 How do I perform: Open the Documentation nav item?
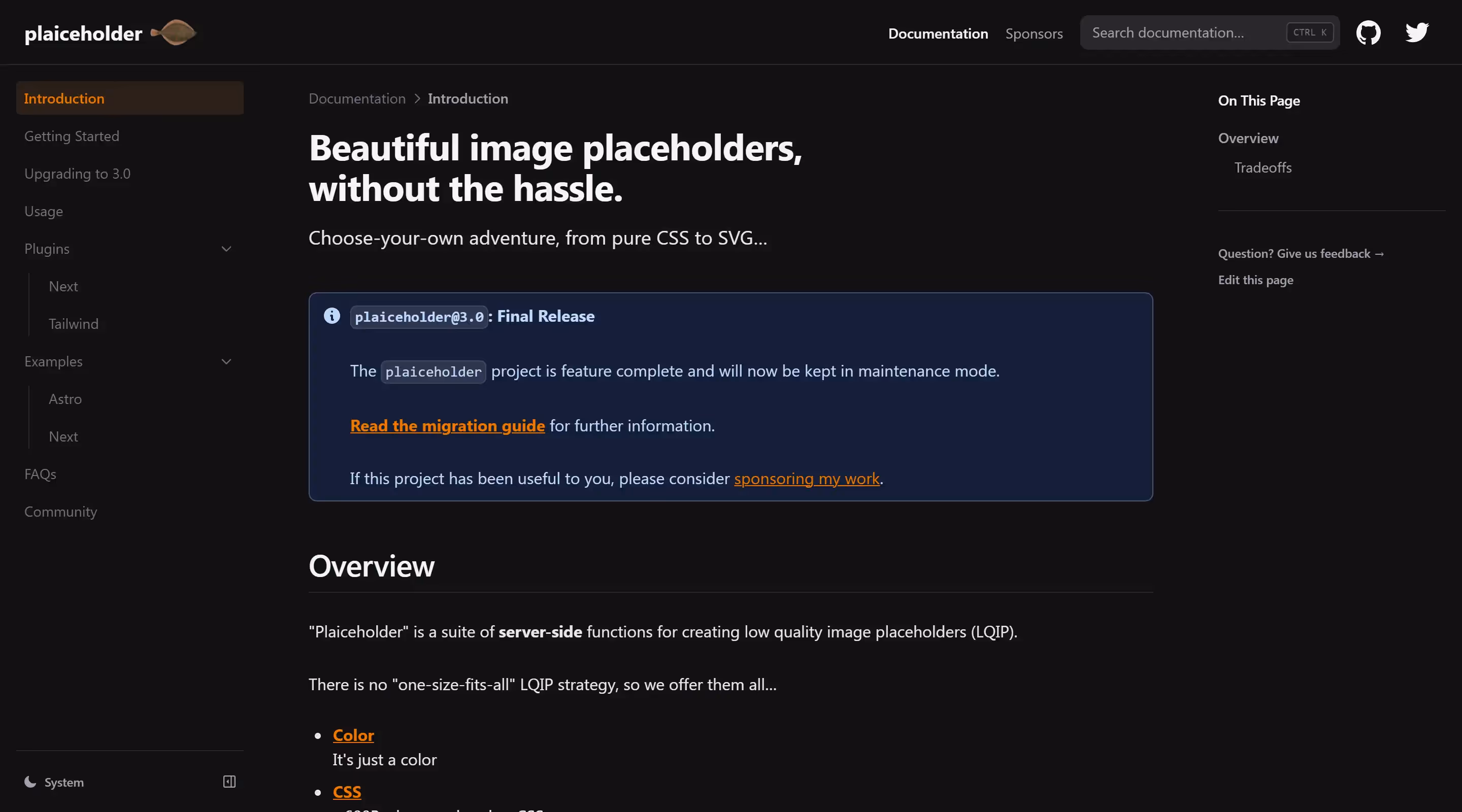tap(938, 33)
